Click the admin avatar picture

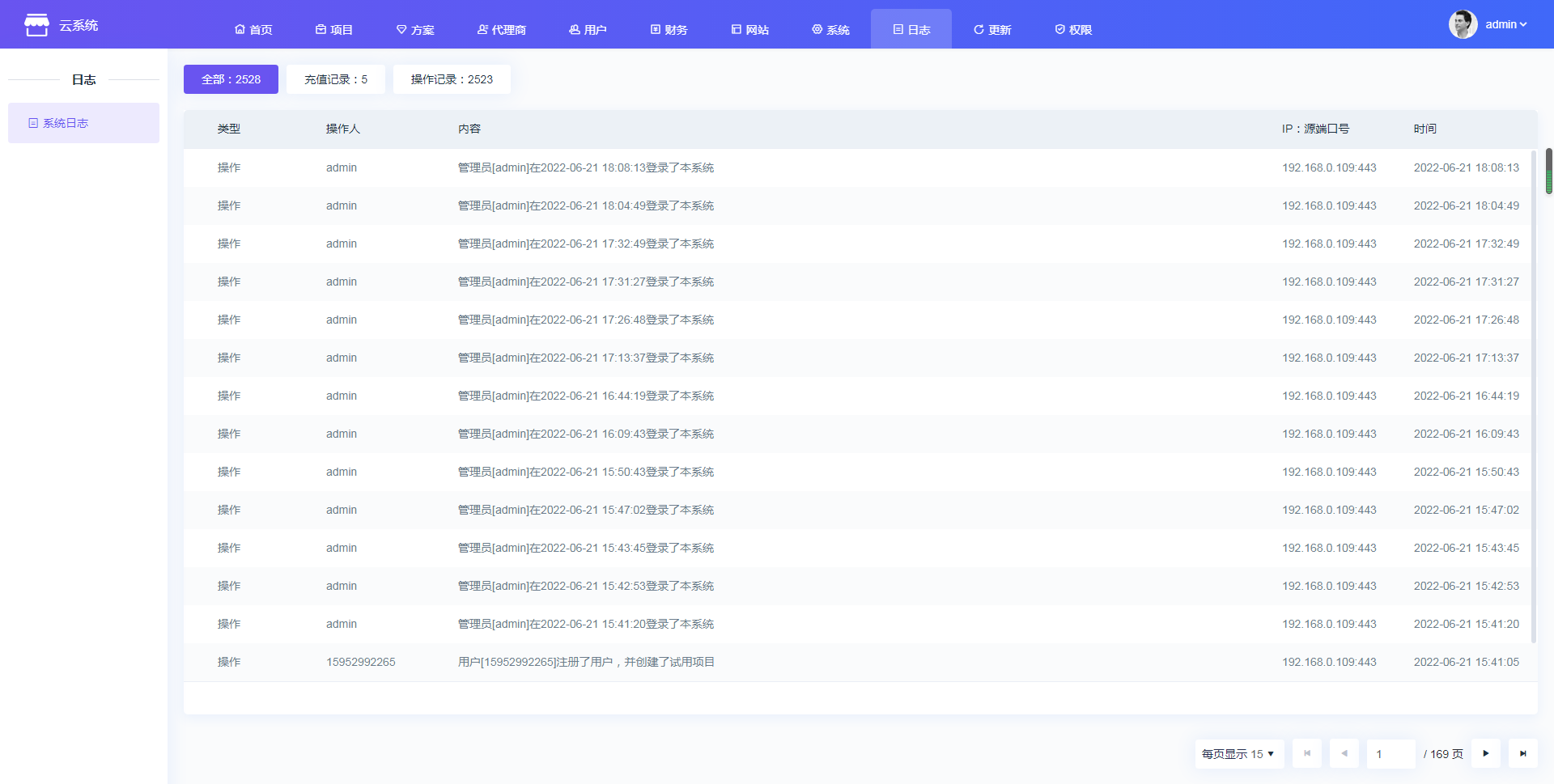(1463, 24)
